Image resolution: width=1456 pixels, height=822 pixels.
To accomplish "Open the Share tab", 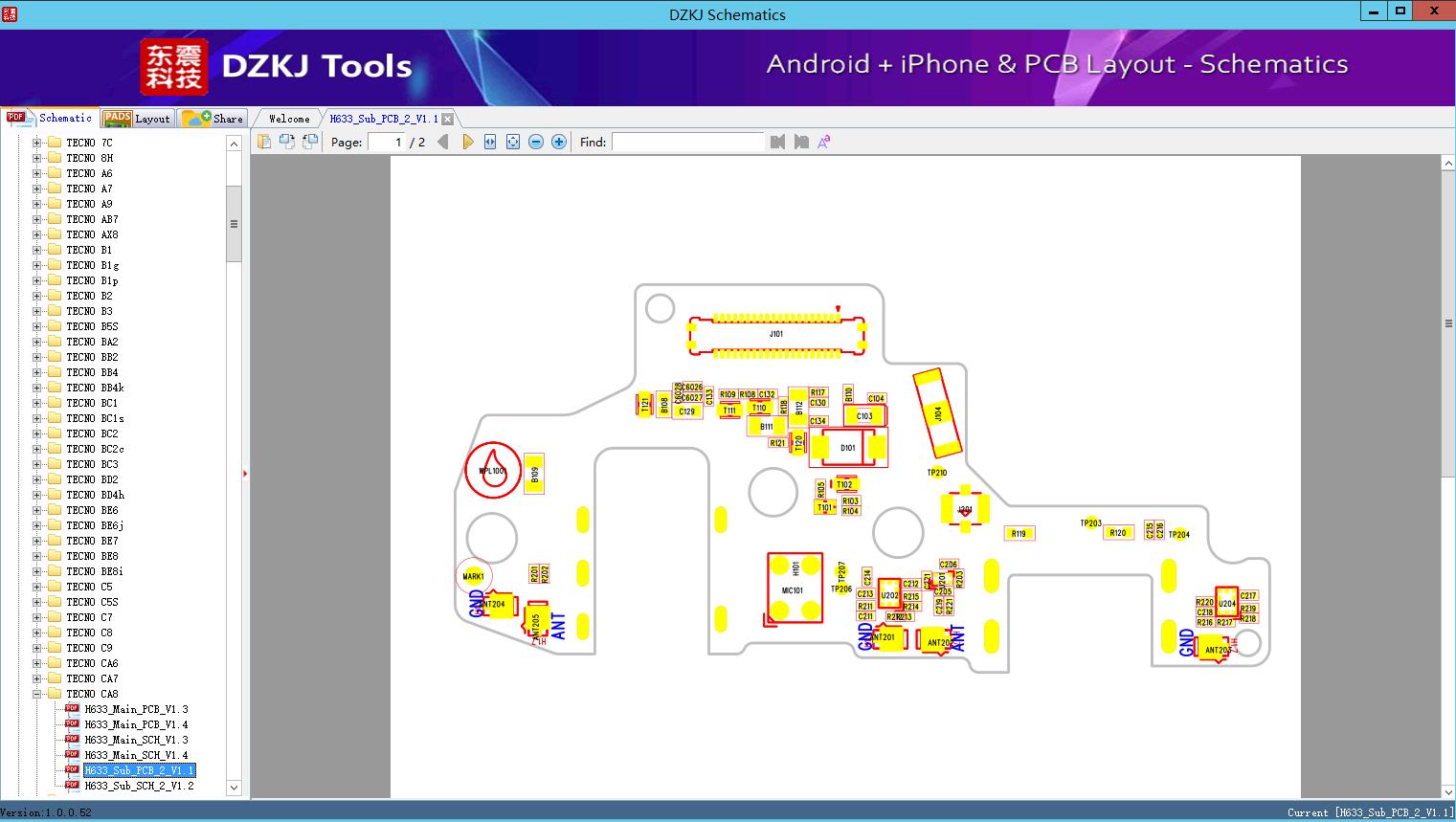I will coord(213,119).
